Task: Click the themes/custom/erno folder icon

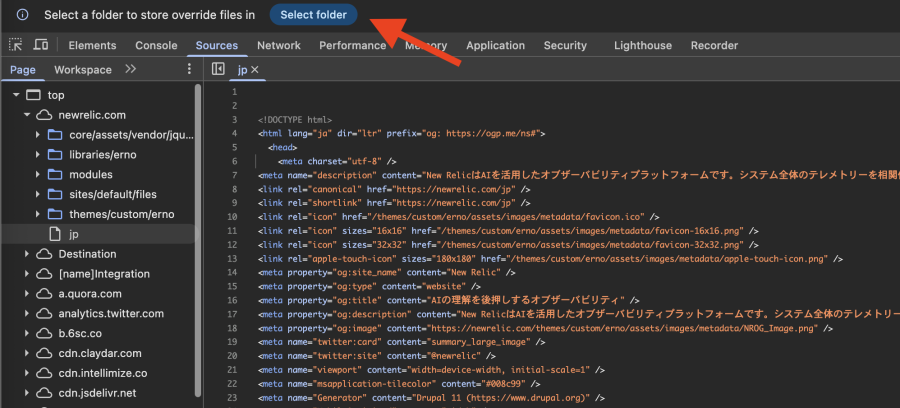Action: tap(55, 215)
